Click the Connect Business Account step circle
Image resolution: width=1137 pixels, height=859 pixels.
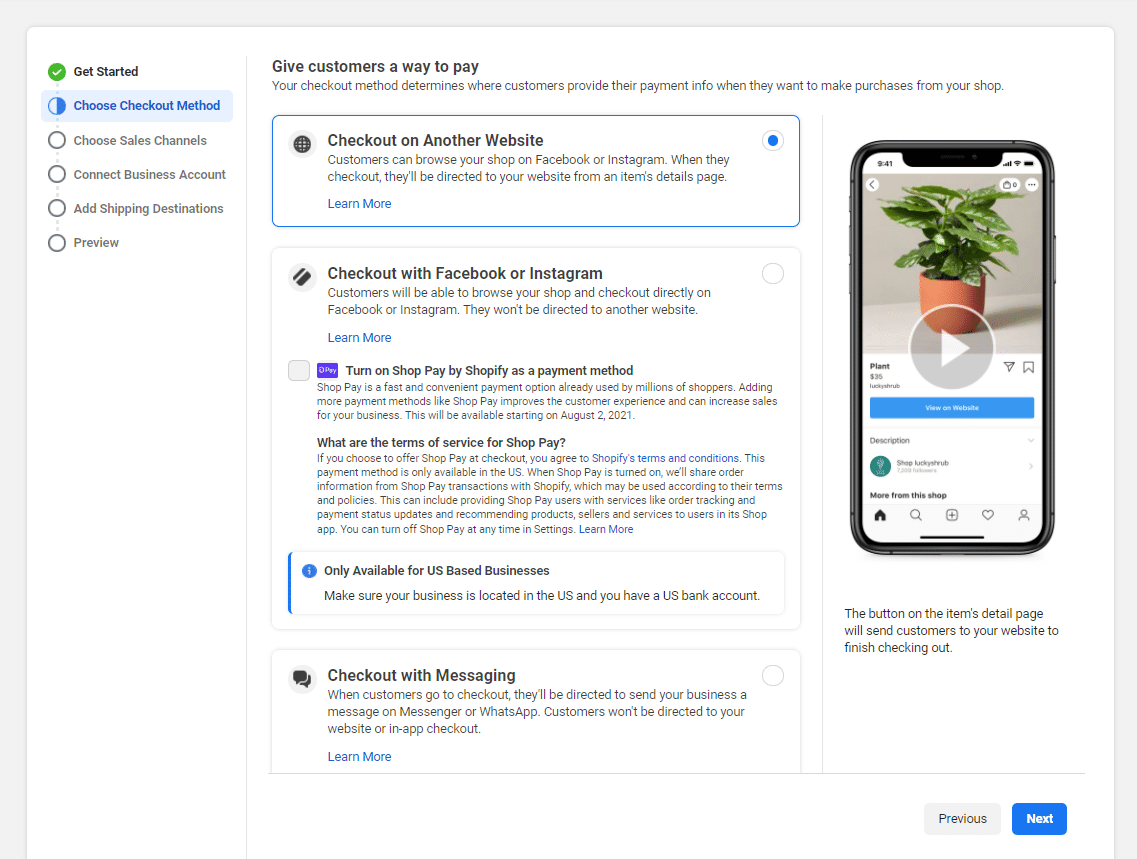(57, 175)
